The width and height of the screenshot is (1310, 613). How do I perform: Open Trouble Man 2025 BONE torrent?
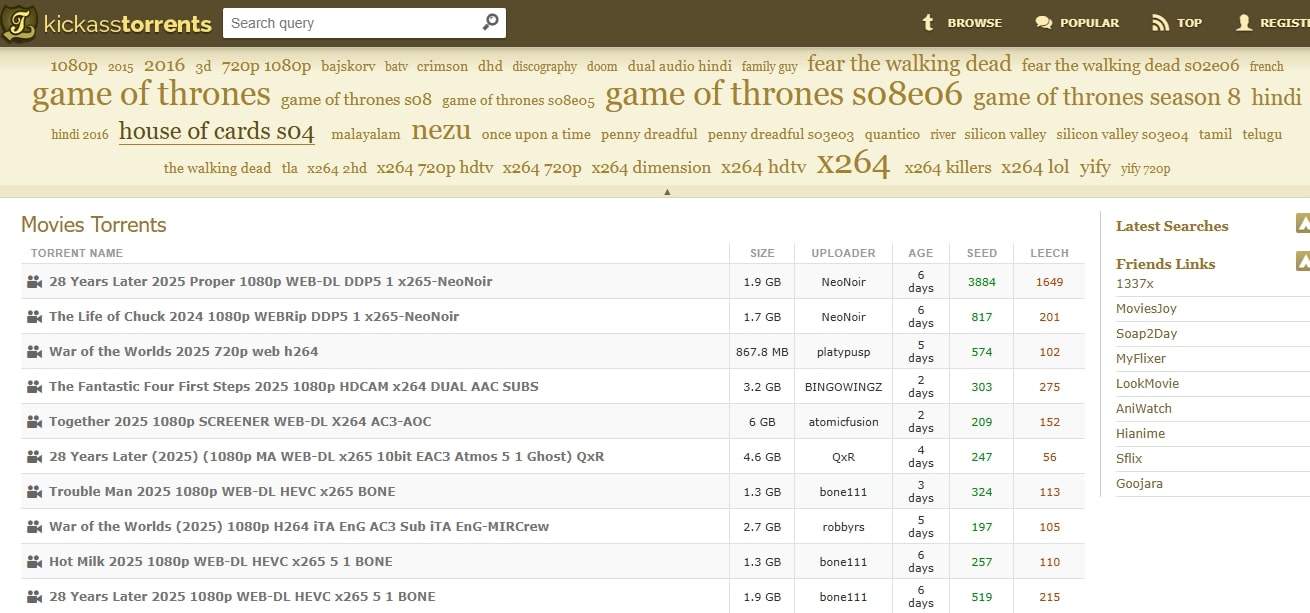(222, 492)
